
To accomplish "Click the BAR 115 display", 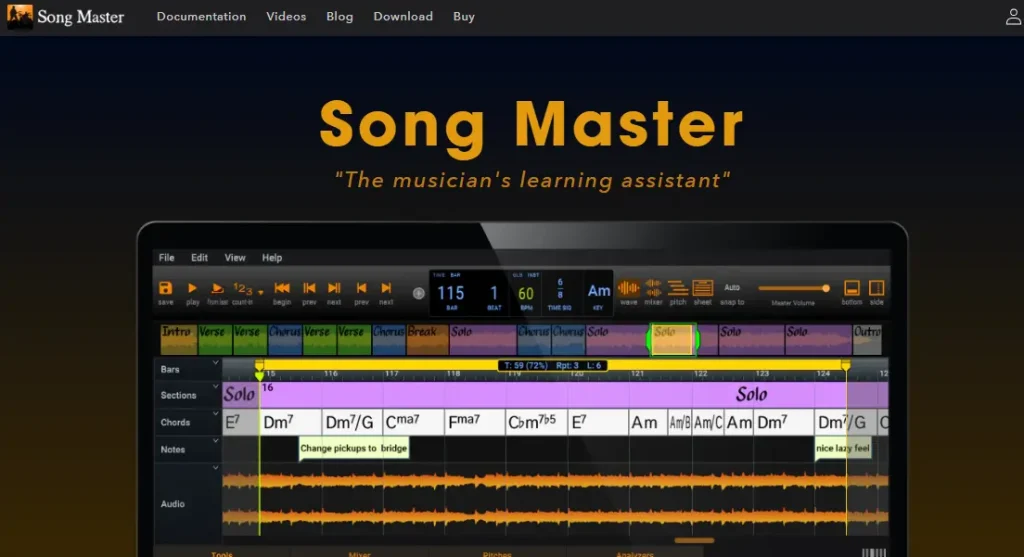I will 451,293.
